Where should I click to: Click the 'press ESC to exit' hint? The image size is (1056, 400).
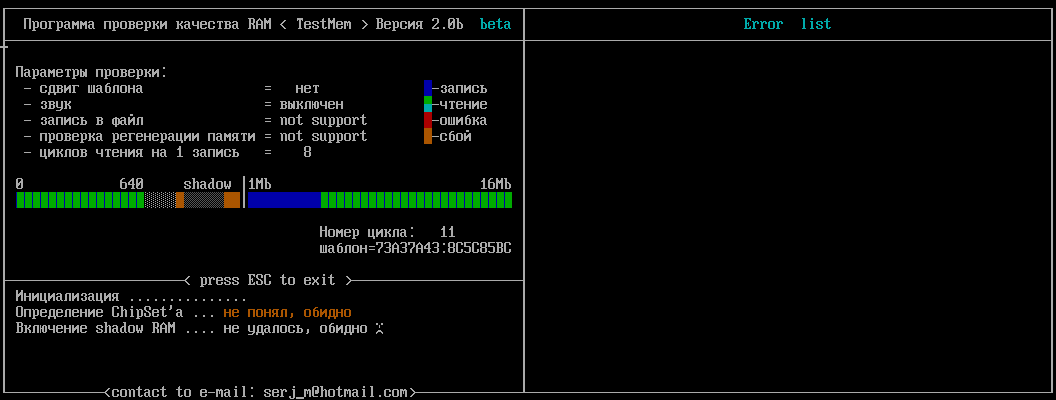click(x=267, y=280)
